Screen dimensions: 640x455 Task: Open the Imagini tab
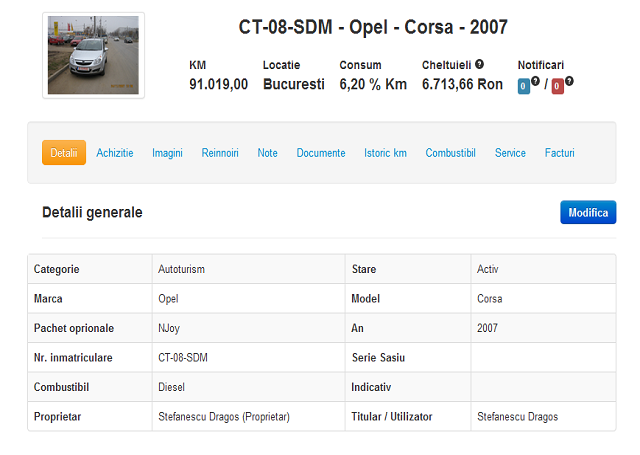(x=167, y=153)
